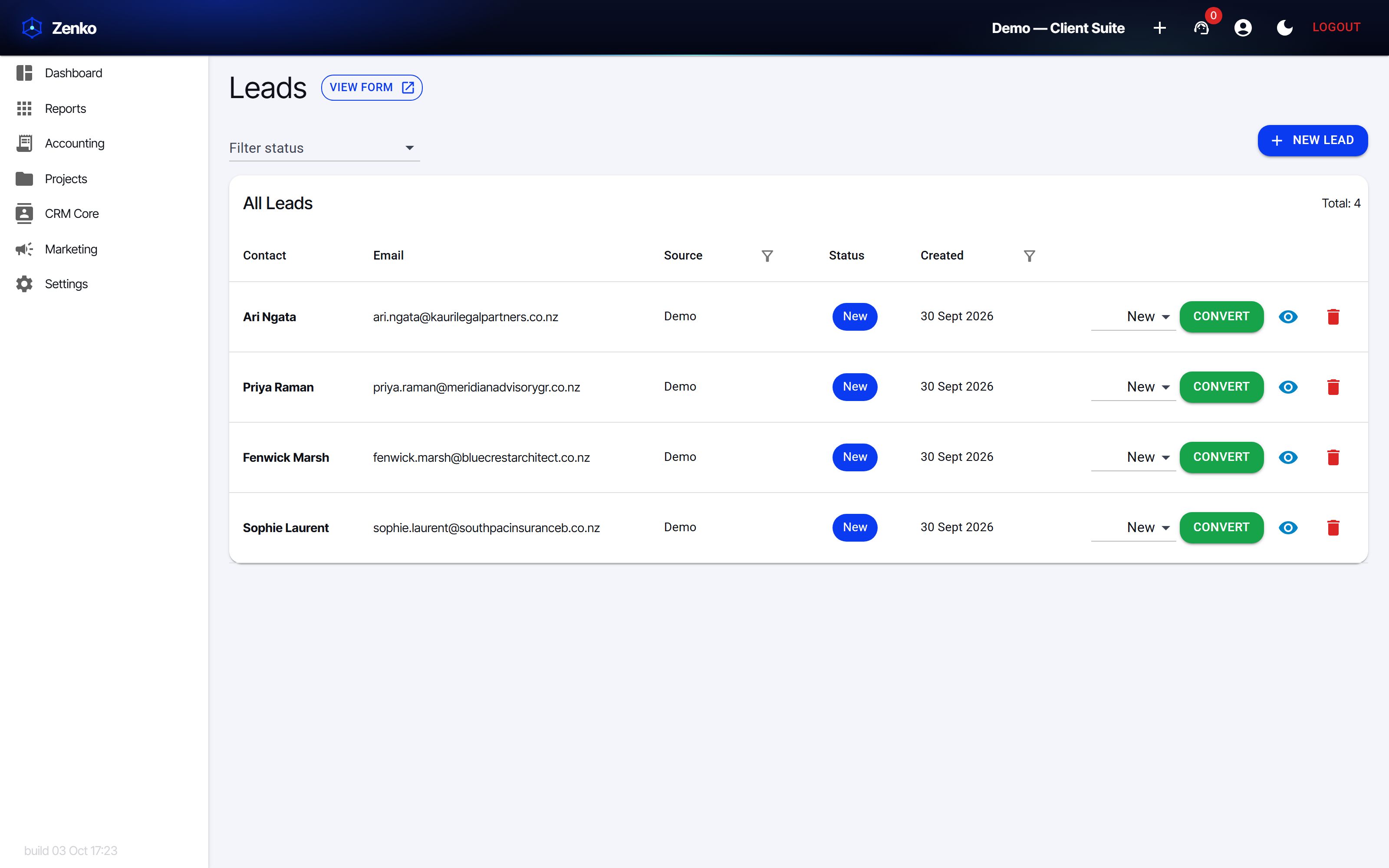This screenshot has width=1389, height=868.
Task: Expand the Filter status dropdown
Action: [x=324, y=148]
